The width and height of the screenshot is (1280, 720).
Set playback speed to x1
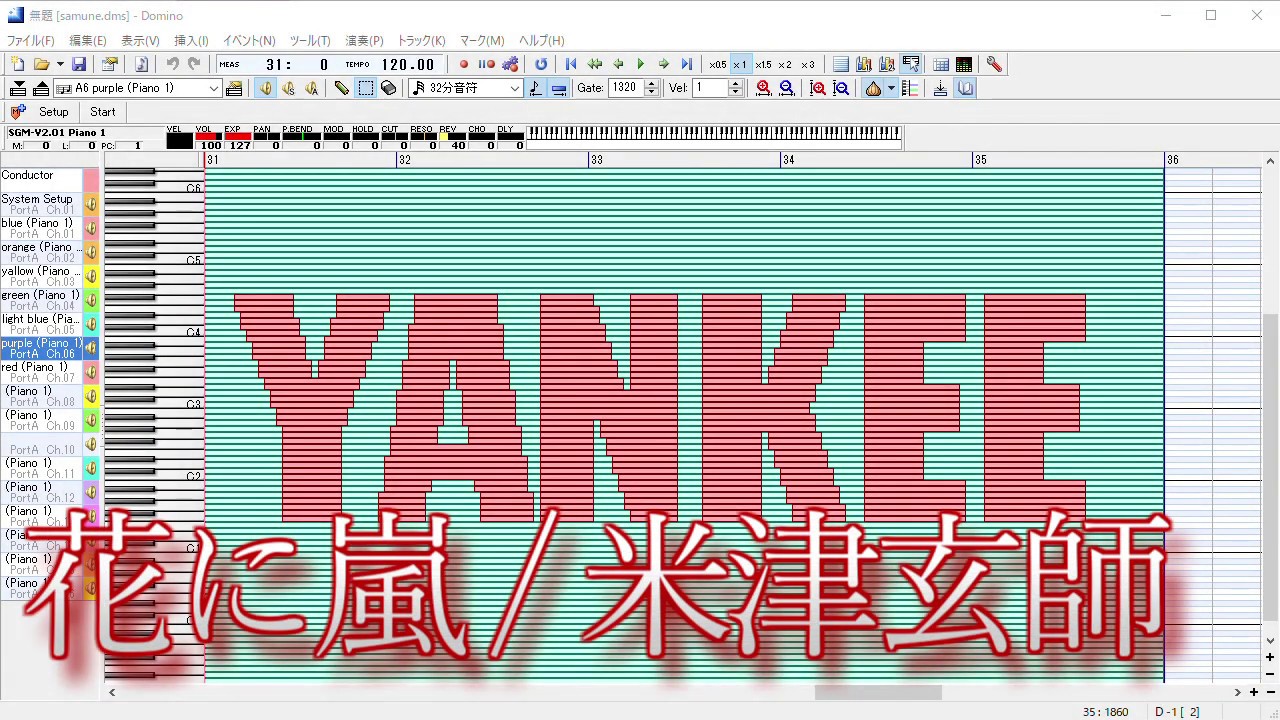tap(740, 64)
